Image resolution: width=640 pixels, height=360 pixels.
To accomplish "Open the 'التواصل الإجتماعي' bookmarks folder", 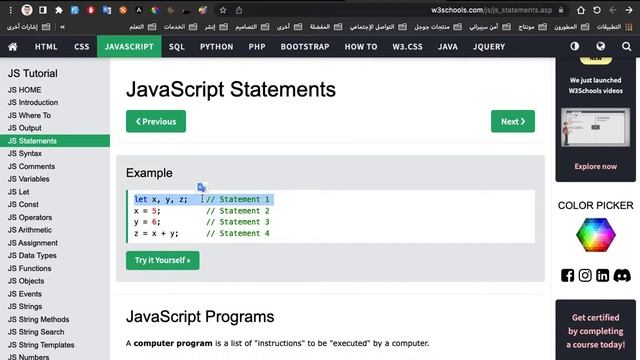I will tap(378, 27).
